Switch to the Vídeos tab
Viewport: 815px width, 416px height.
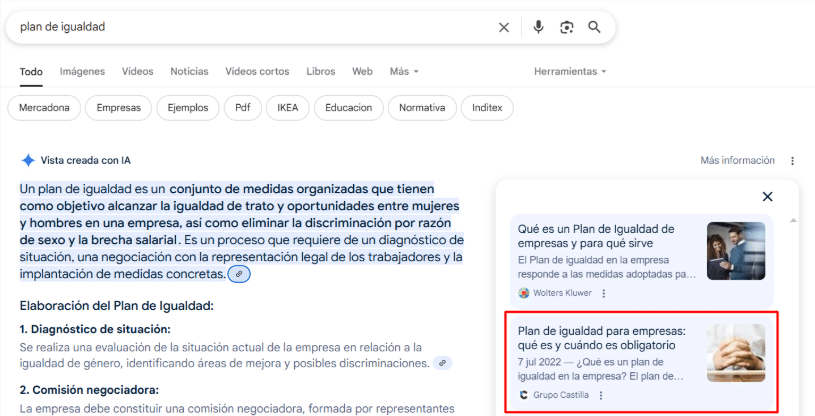click(x=138, y=72)
